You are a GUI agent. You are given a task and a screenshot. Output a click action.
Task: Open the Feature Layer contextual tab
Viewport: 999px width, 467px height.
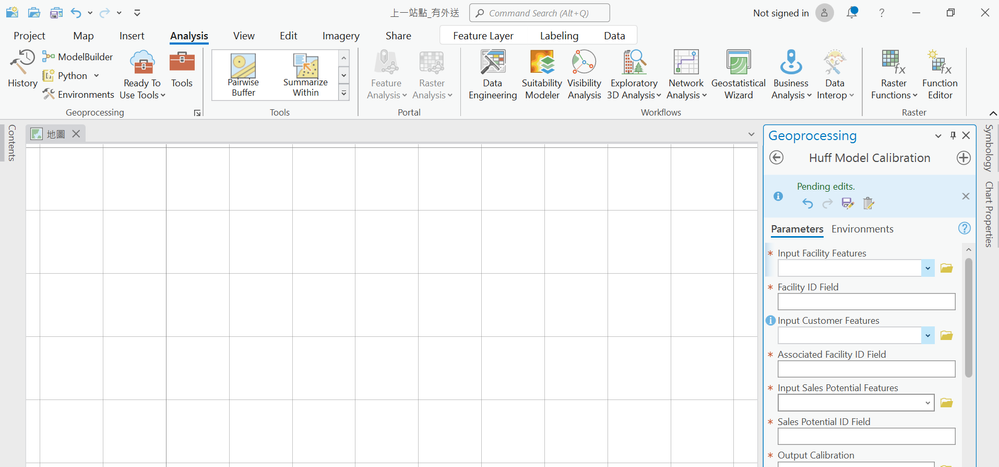click(x=483, y=36)
